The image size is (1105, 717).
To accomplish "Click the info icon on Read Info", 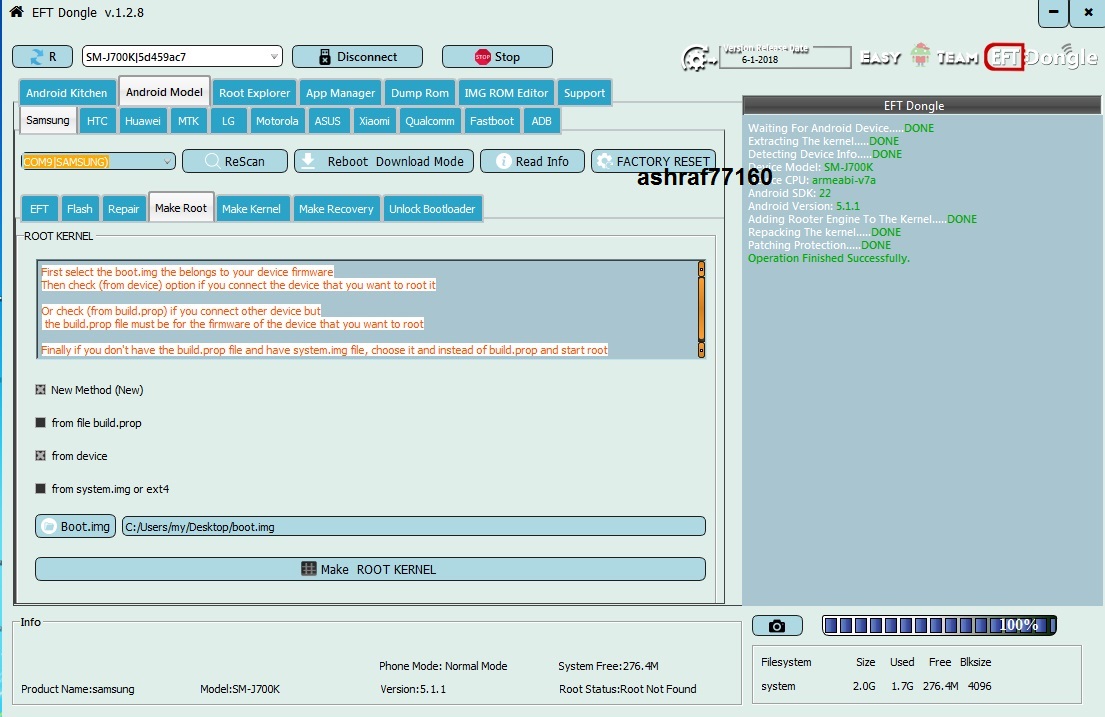I will coord(503,161).
